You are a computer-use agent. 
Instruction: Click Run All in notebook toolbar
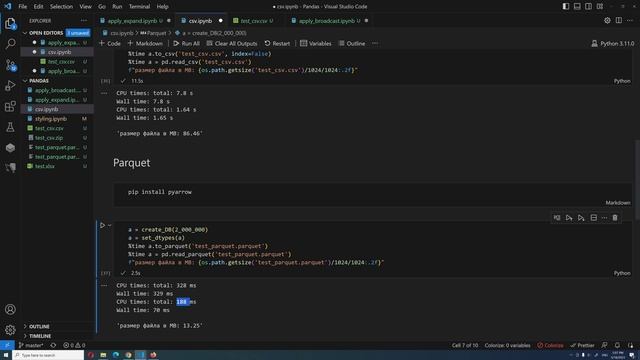click(187, 43)
